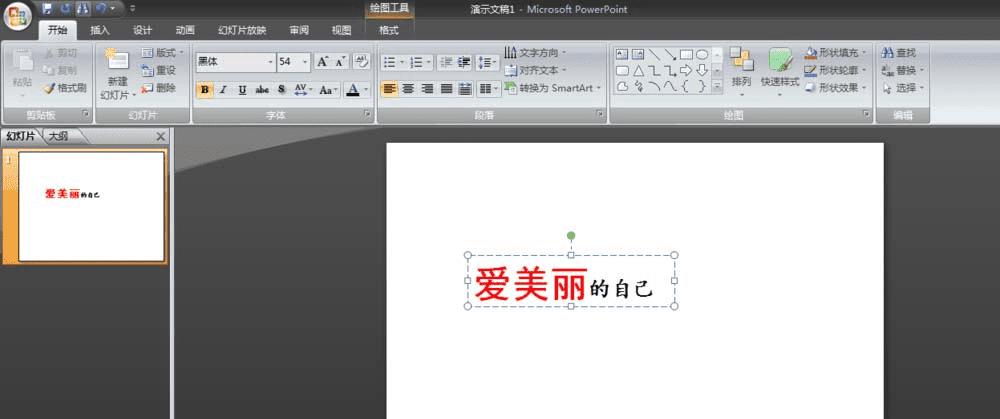This screenshot has width=1000, height=419.
Task: Select the right arrow block shape
Action: pyautogui.click(x=686, y=70)
